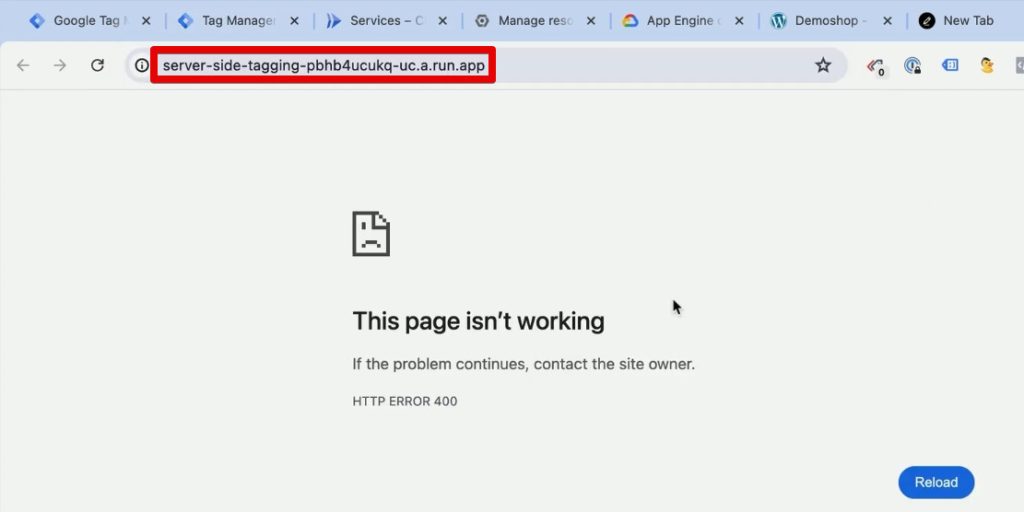Image resolution: width=1024 pixels, height=512 pixels.
Task: Open the blue circular lock extension icon
Action: (x=912, y=65)
